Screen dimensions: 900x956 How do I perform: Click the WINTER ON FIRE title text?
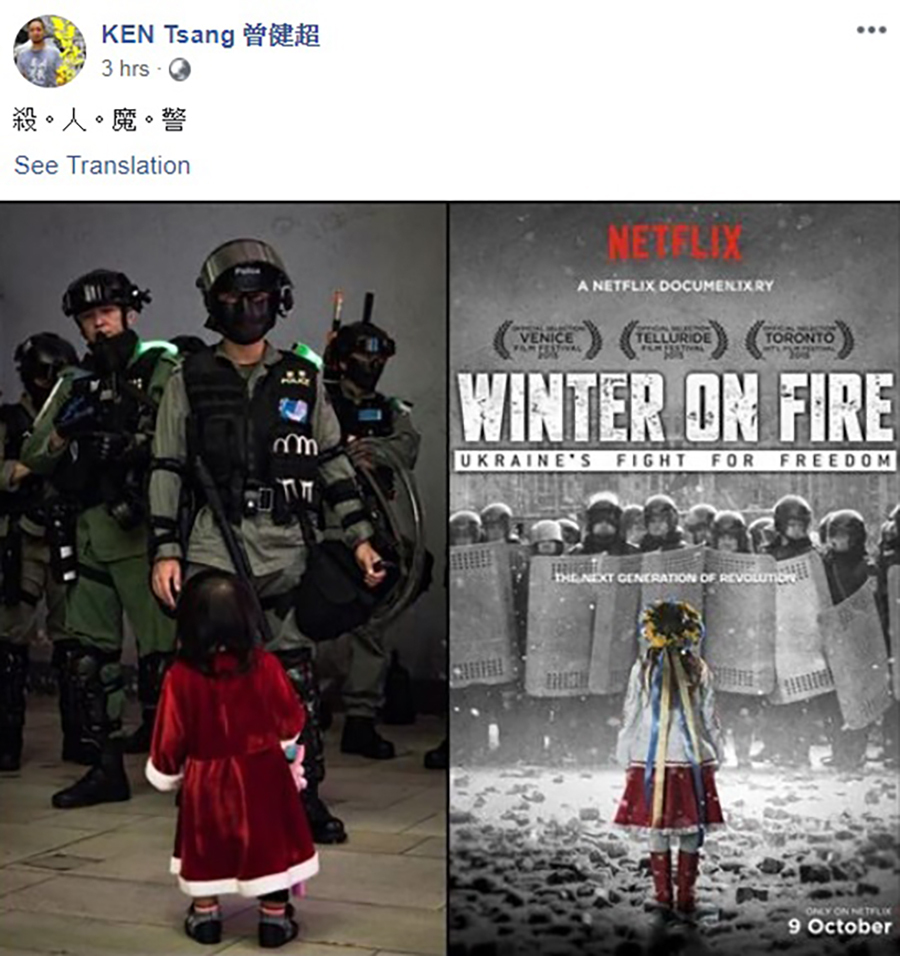click(x=676, y=408)
